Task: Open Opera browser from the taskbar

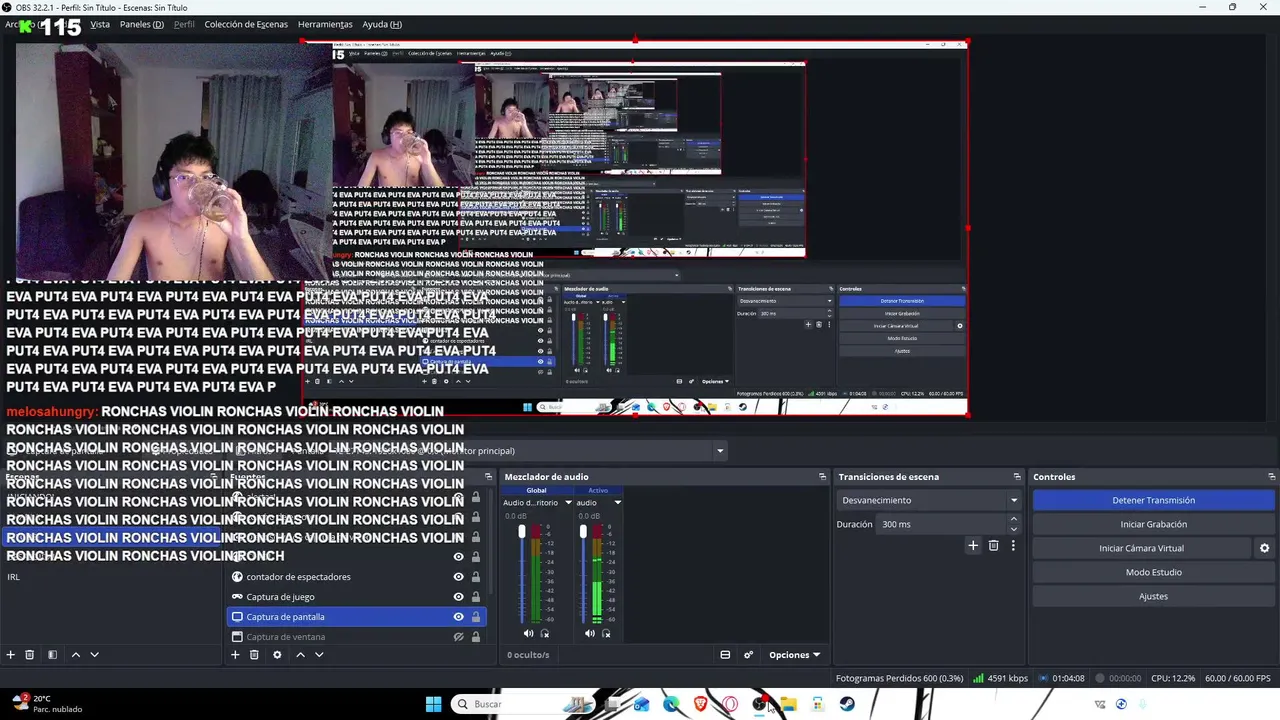Action: click(730, 704)
